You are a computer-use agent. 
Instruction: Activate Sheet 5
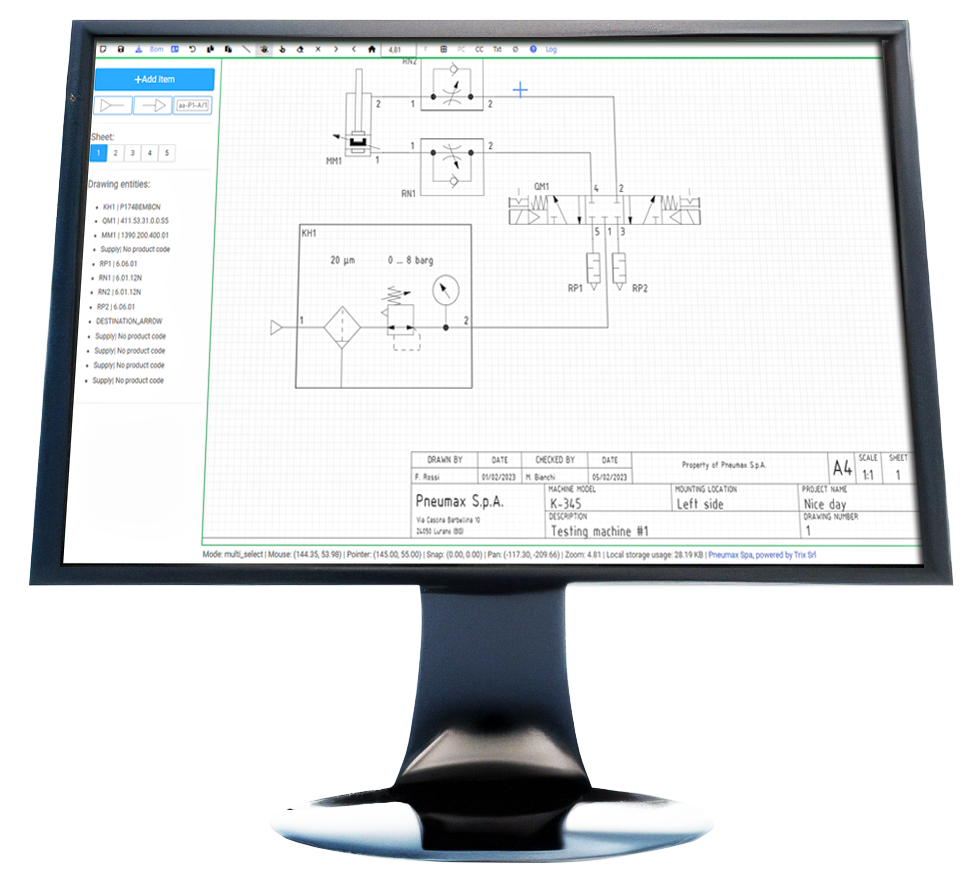166,151
